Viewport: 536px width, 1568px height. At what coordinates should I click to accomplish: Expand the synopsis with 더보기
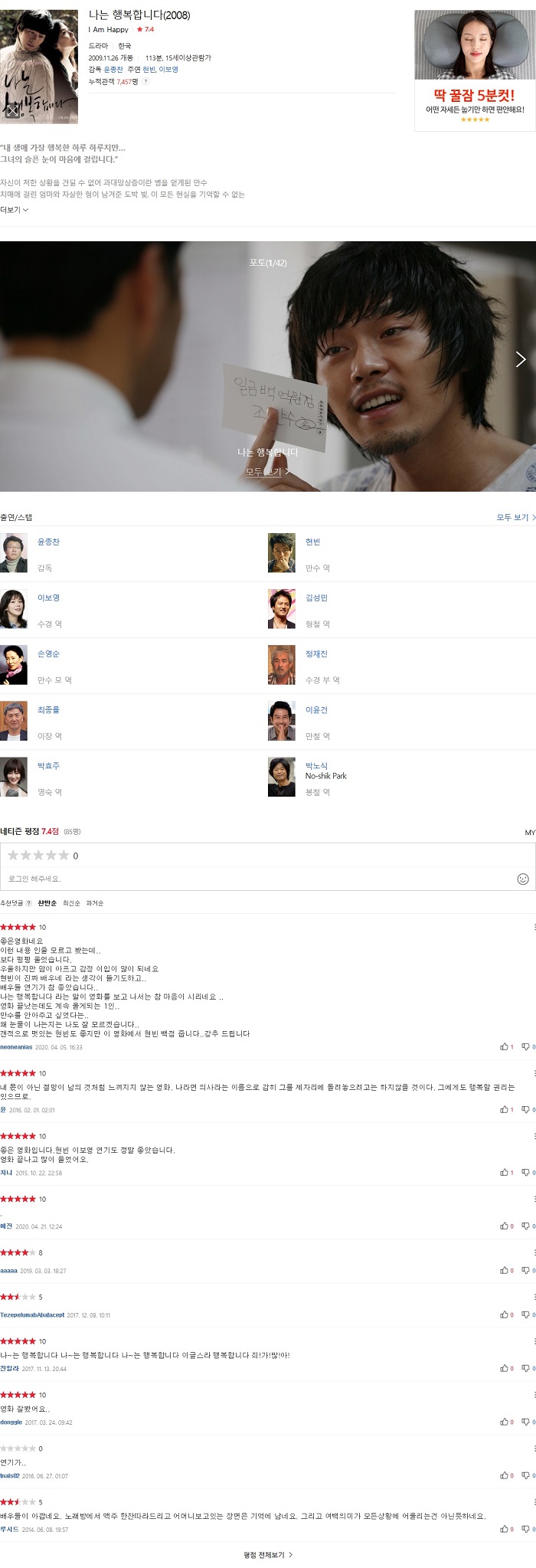15,210
